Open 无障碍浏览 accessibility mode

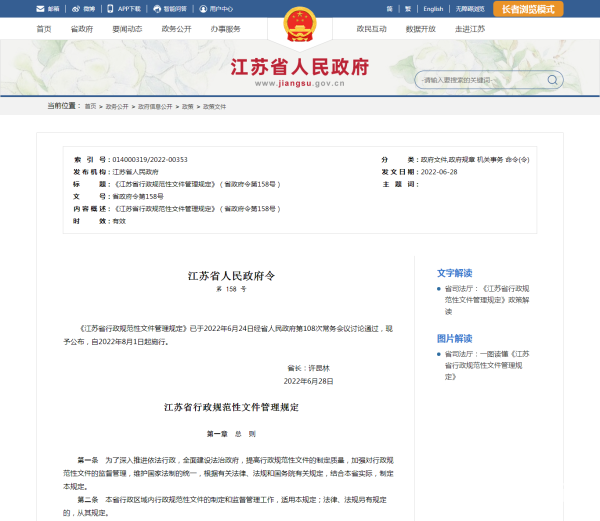470,9
